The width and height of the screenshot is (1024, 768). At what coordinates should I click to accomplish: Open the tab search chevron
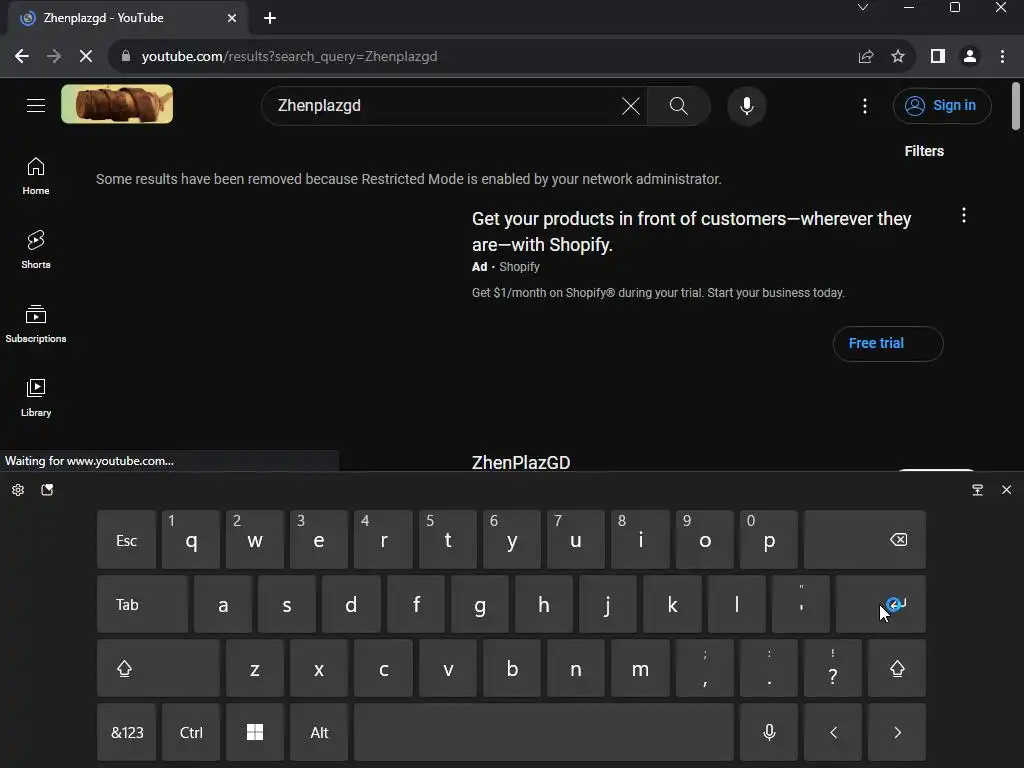pyautogui.click(x=863, y=7)
